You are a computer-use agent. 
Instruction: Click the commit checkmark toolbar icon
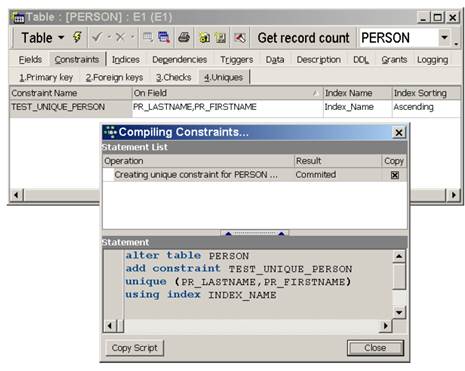click(x=97, y=37)
